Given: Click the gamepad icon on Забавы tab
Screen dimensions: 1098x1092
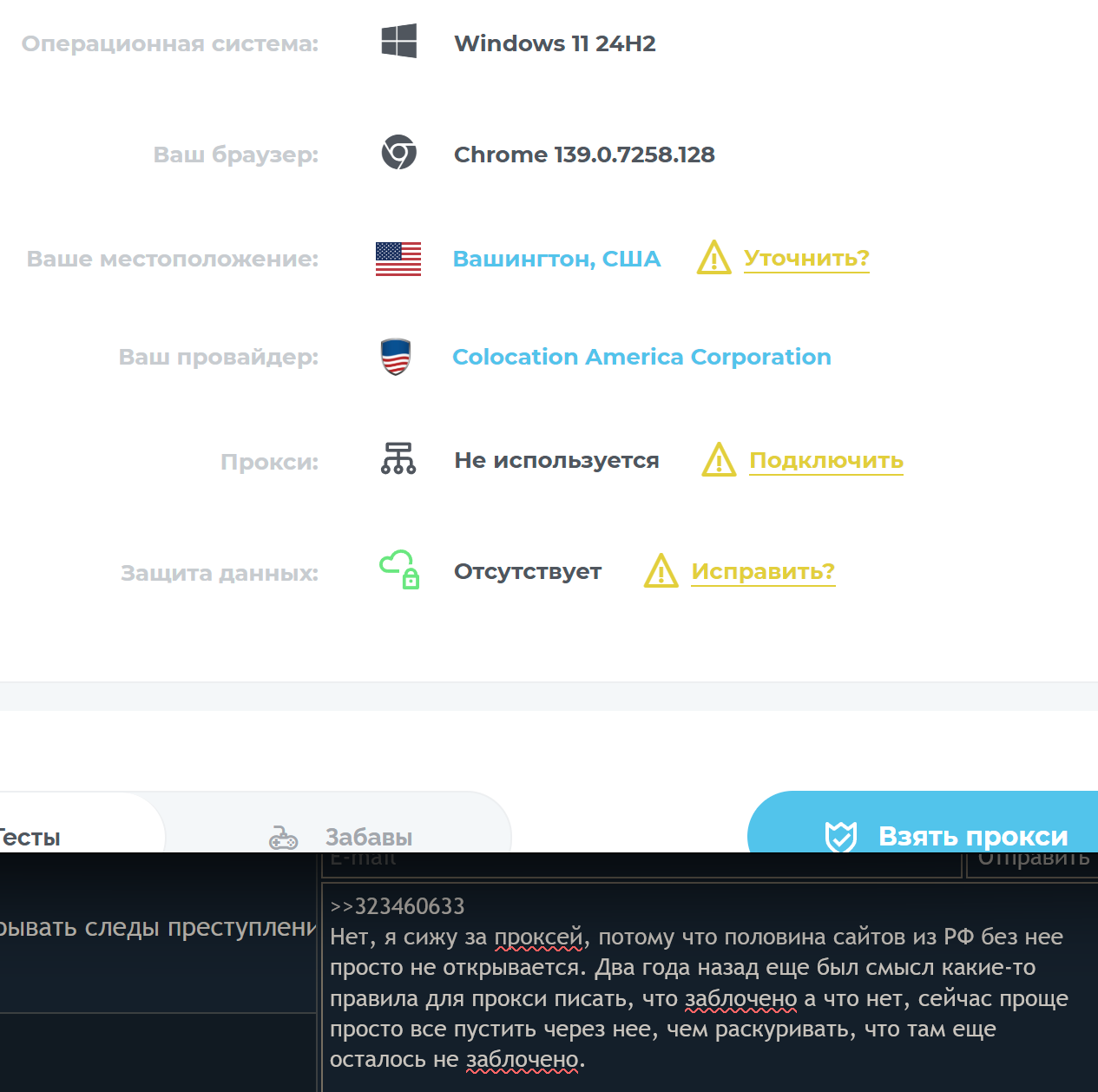Looking at the screenshot, I should (283, 838).
